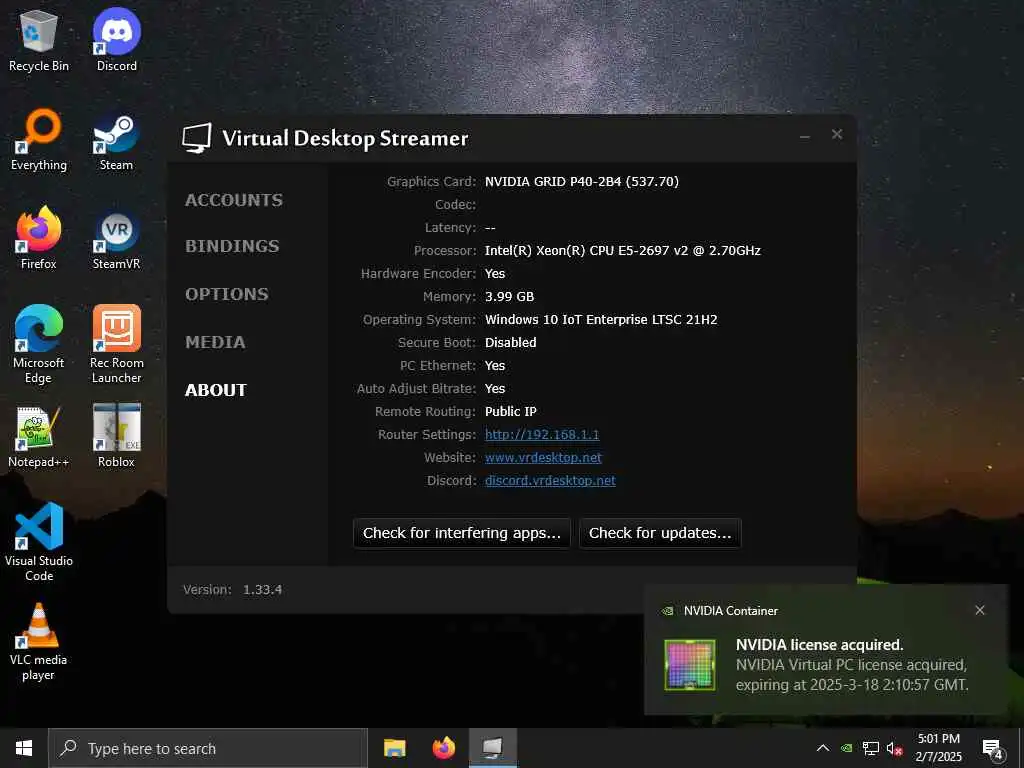This screenshot has height=768, width=1024.
Task: Open Visual Studio Code shortcut
Action: pyautogui.click(x=39, y=543)
